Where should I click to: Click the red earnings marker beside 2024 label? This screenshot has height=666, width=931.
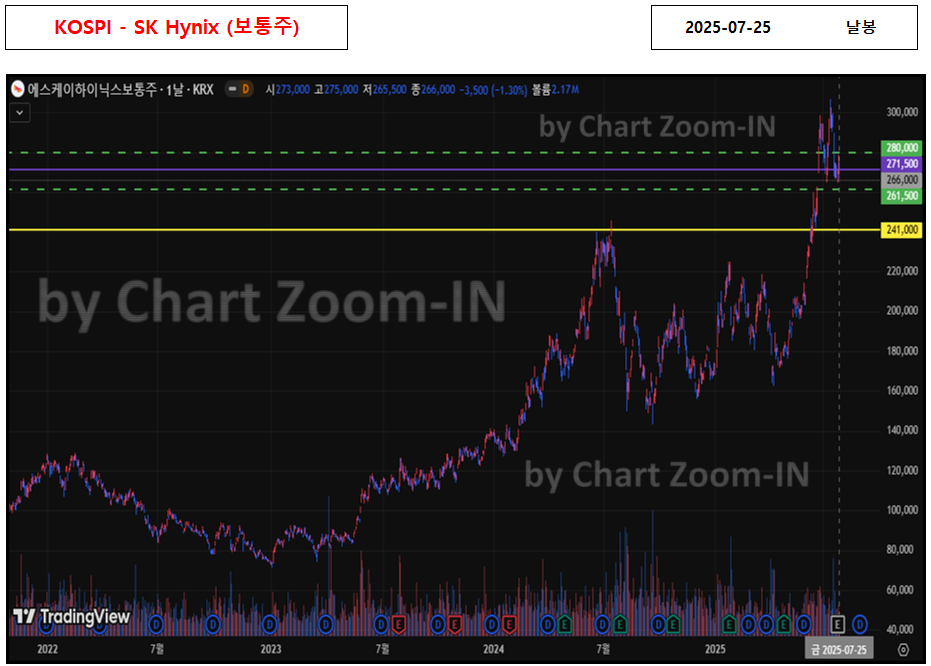coord(509,624)
